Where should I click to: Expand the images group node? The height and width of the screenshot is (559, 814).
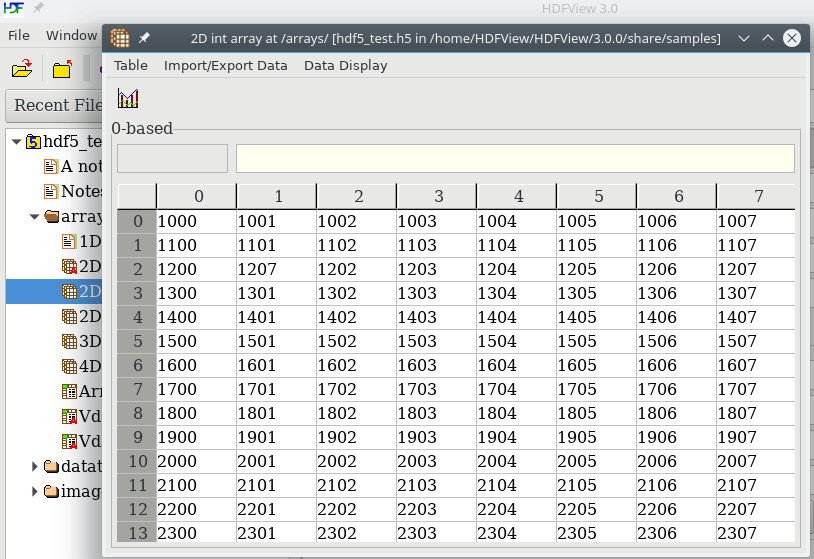click(x=35, y=491)
